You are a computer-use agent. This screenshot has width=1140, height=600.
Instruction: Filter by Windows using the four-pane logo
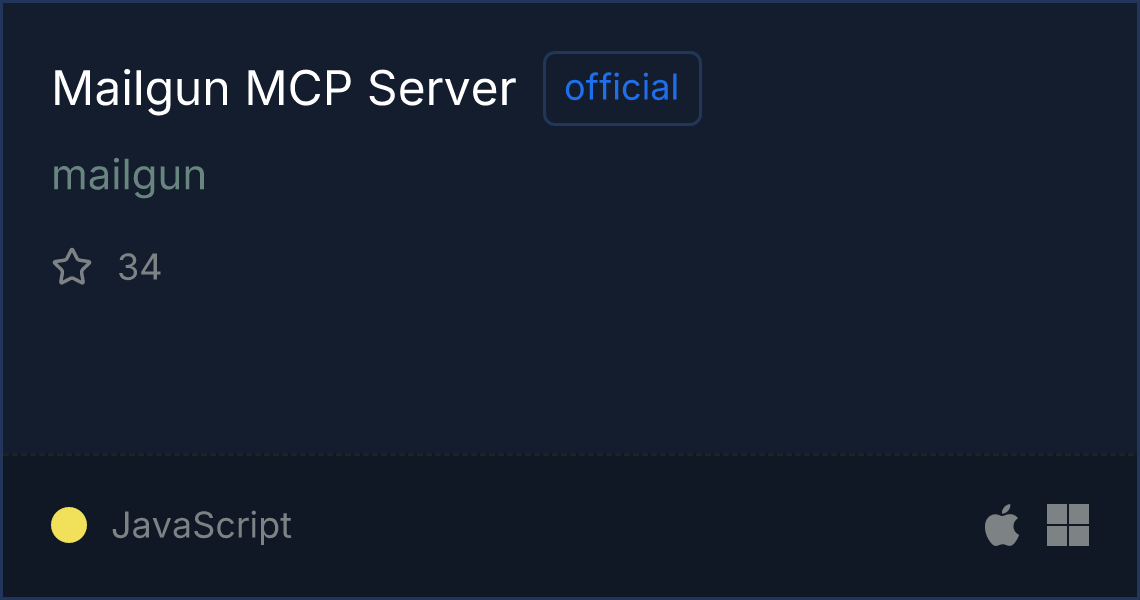(x=1068, y=524)
